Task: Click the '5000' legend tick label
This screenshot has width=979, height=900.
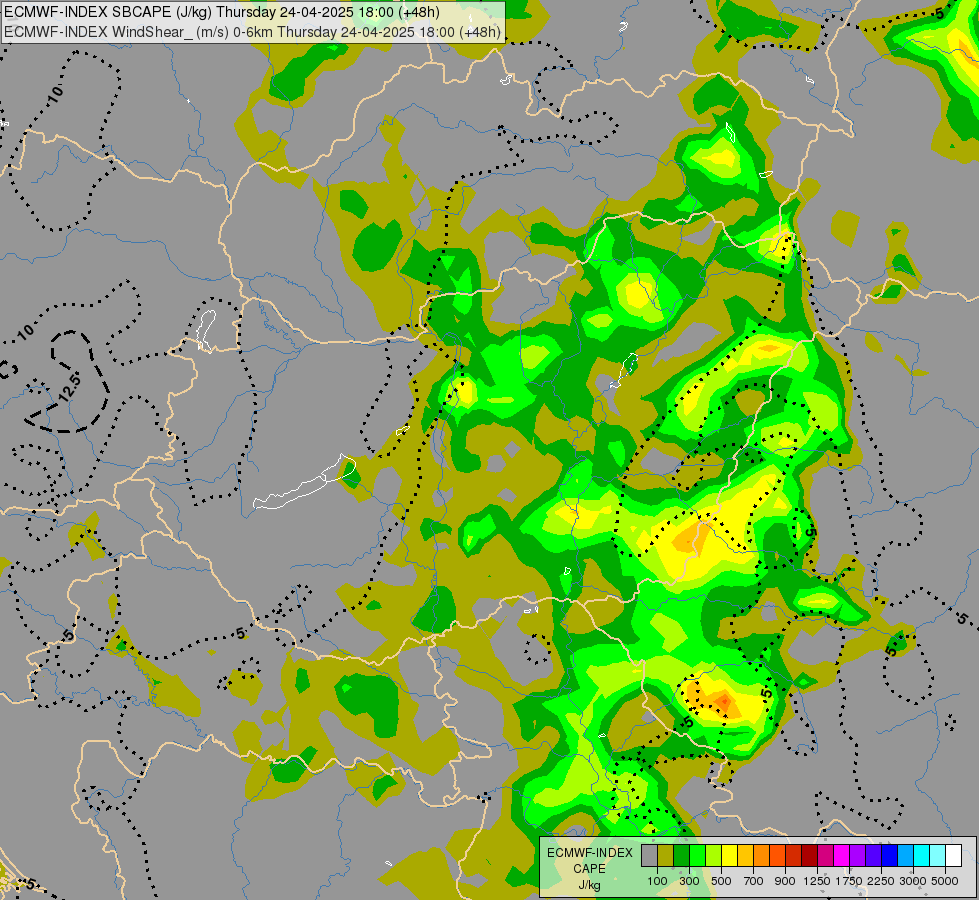Action: (x=945, y=881)
